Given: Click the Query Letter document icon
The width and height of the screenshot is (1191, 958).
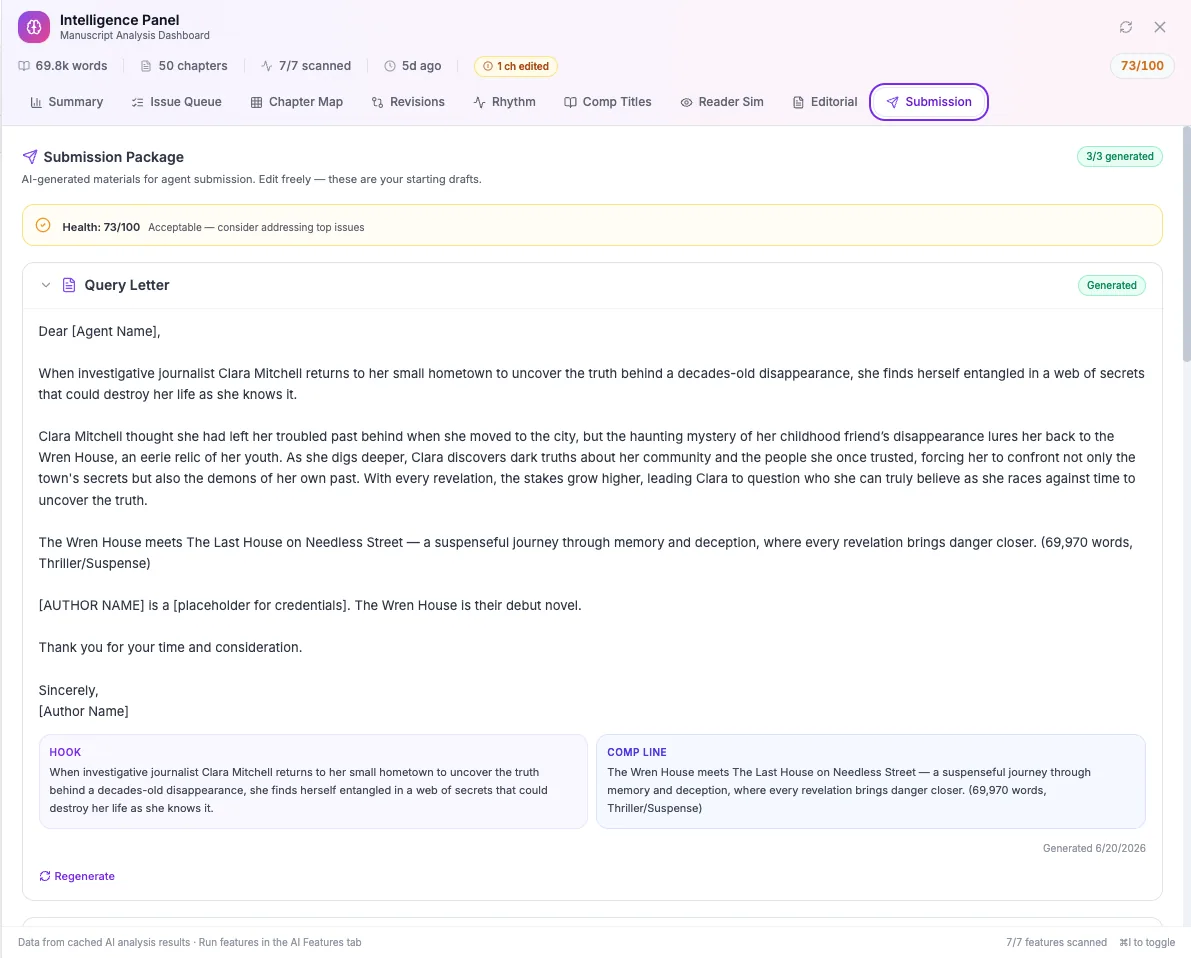Looking at the screenshot, I should (x=69, y=286).
